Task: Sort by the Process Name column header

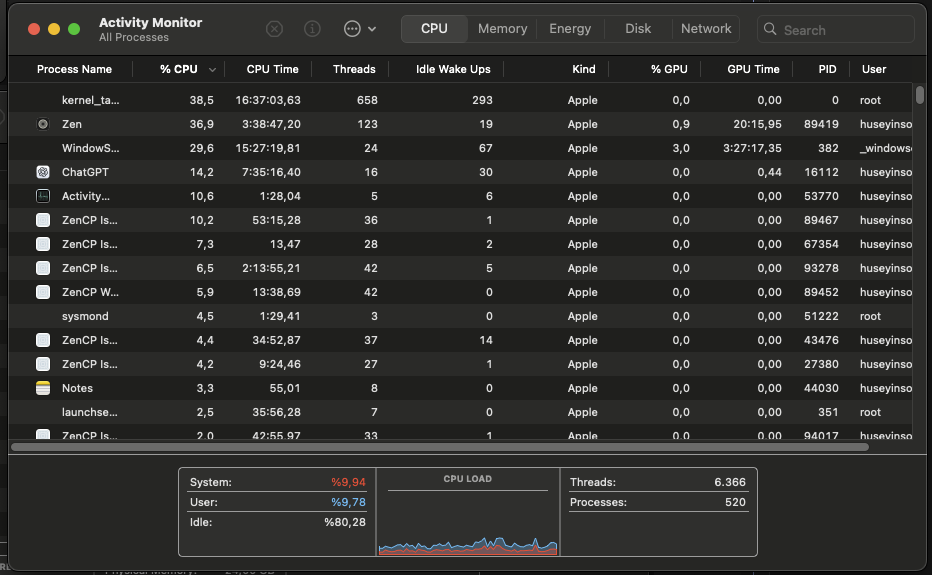Action: coord(74,69)
